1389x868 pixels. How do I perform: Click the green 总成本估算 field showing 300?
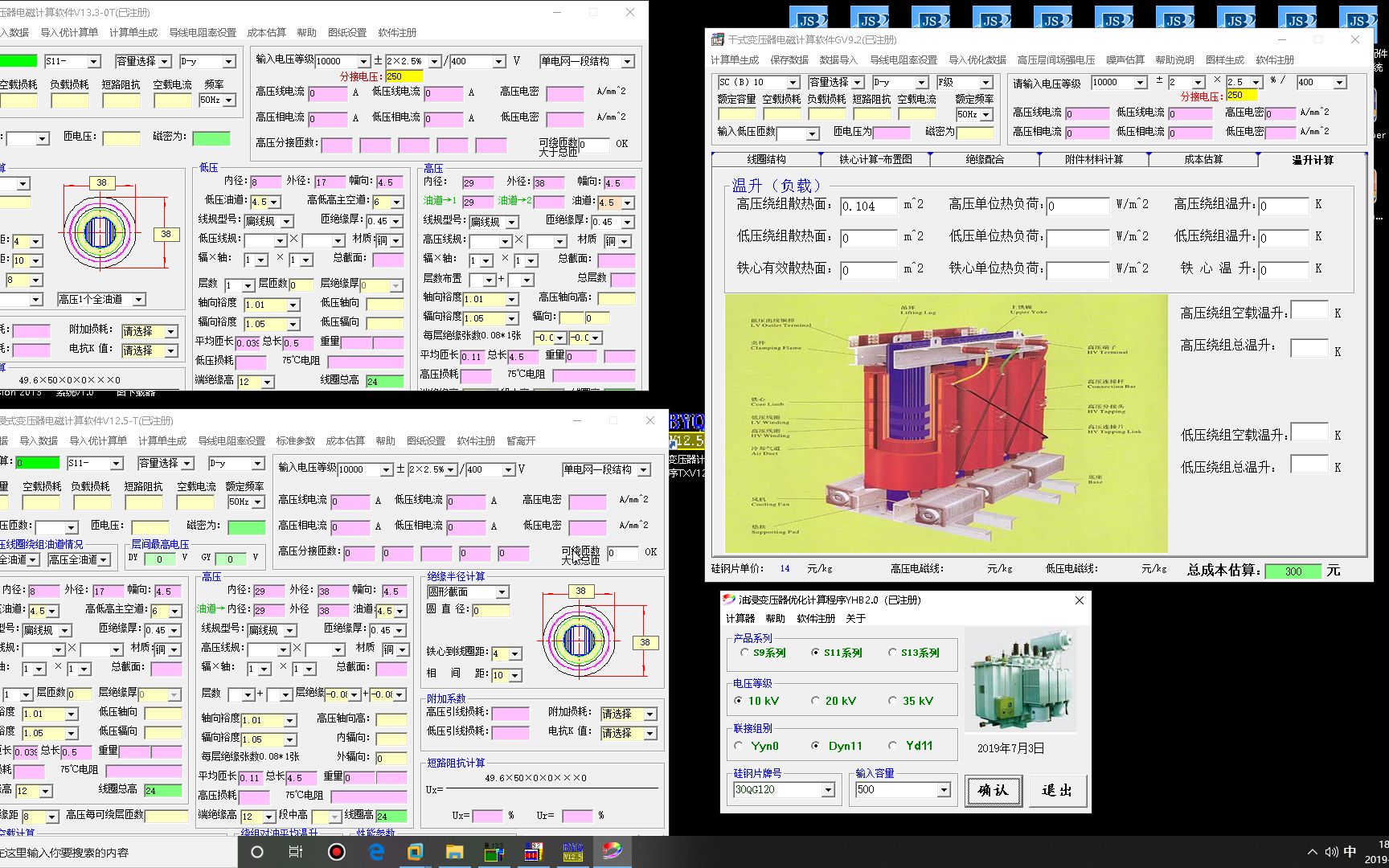pyautogui.click(x=1293, y=571)
